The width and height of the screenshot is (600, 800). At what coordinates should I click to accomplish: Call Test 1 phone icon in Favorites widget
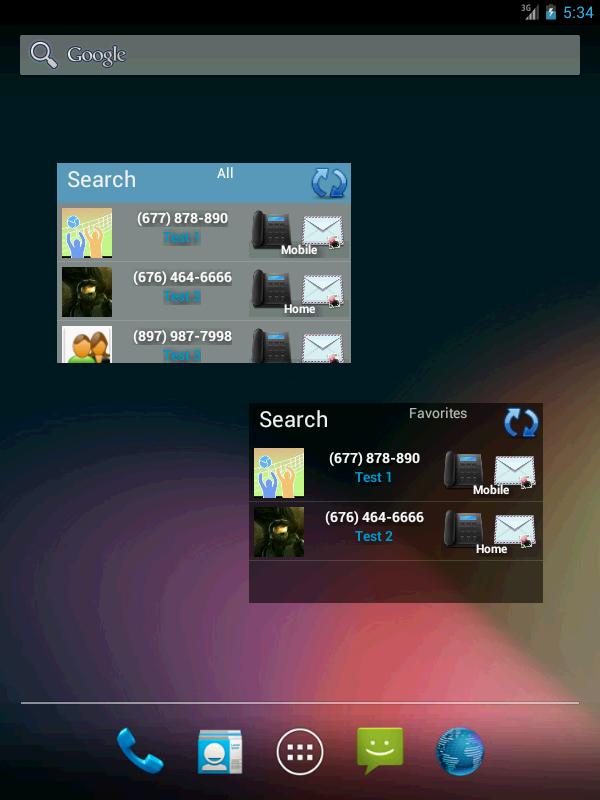click(464, 470)
